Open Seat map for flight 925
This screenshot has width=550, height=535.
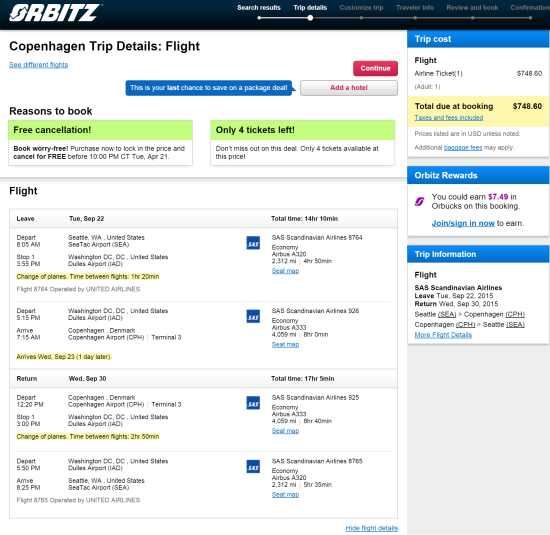coord(285,431)
